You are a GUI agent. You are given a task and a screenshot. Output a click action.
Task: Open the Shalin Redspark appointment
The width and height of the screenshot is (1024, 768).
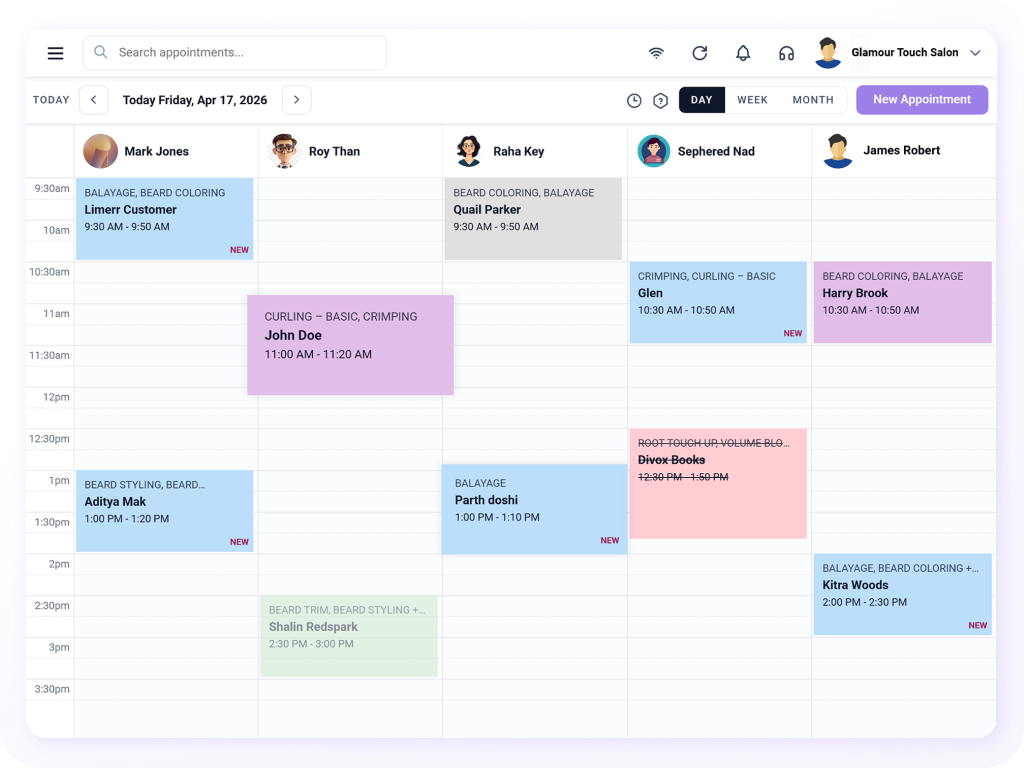coord(349,636)
